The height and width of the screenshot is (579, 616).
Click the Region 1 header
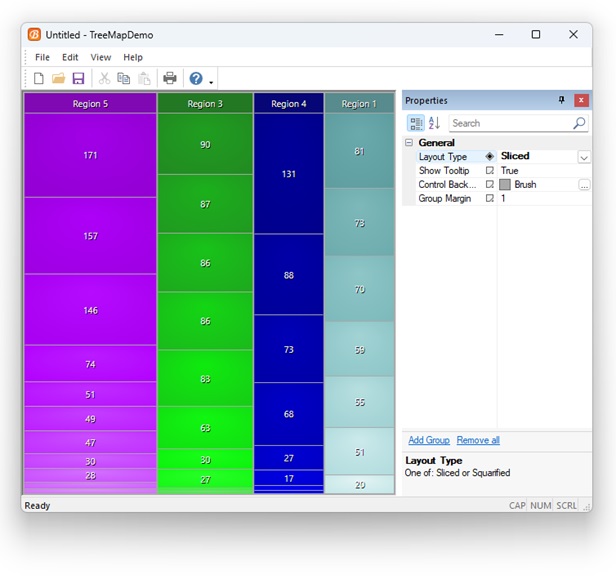click(x=359, y=103)
